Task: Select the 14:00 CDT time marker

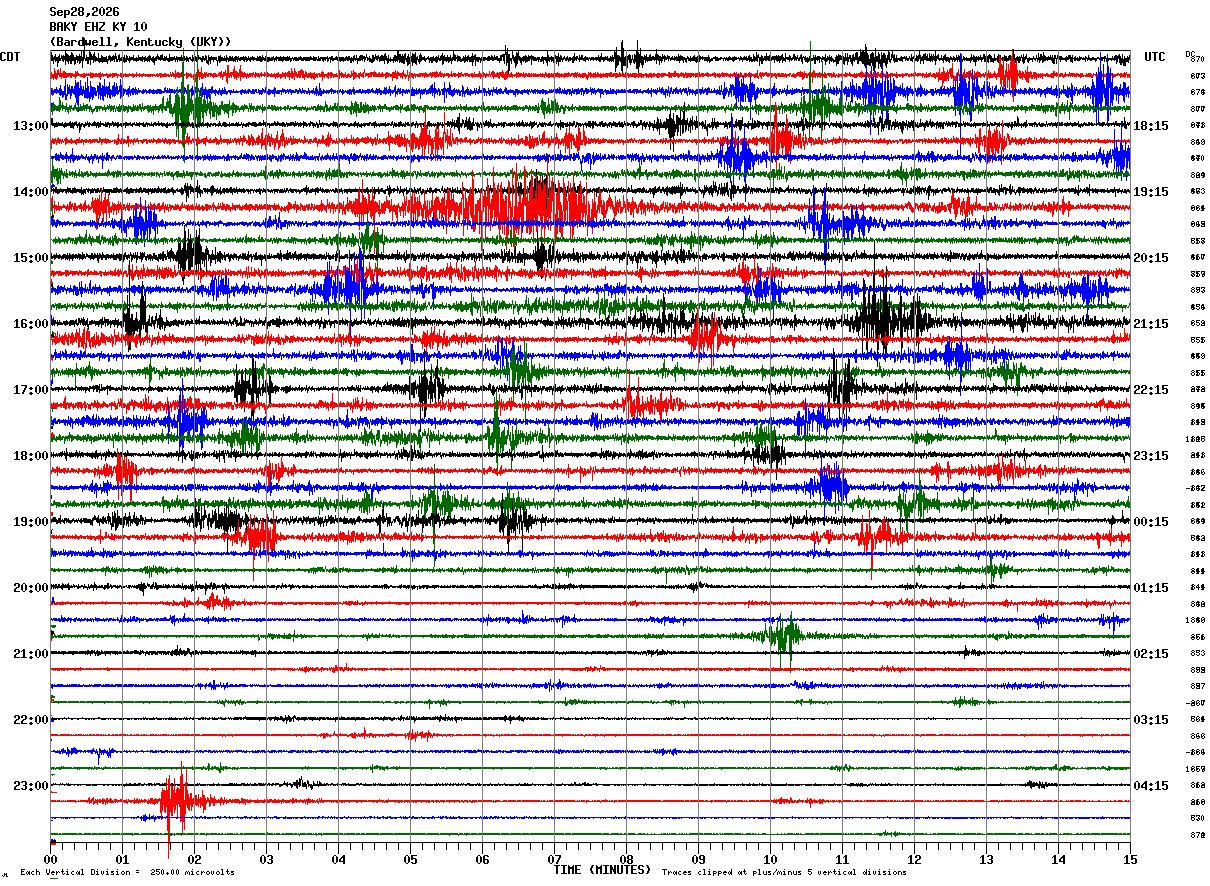Action: point(31,192)
